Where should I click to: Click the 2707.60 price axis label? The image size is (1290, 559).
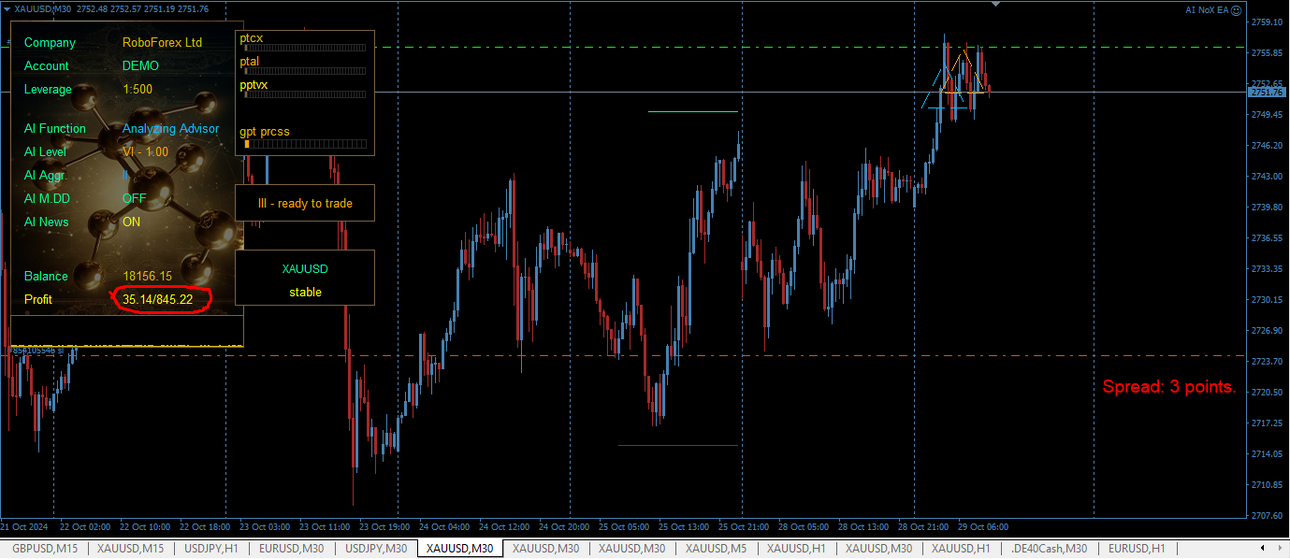coord(1267,516)
